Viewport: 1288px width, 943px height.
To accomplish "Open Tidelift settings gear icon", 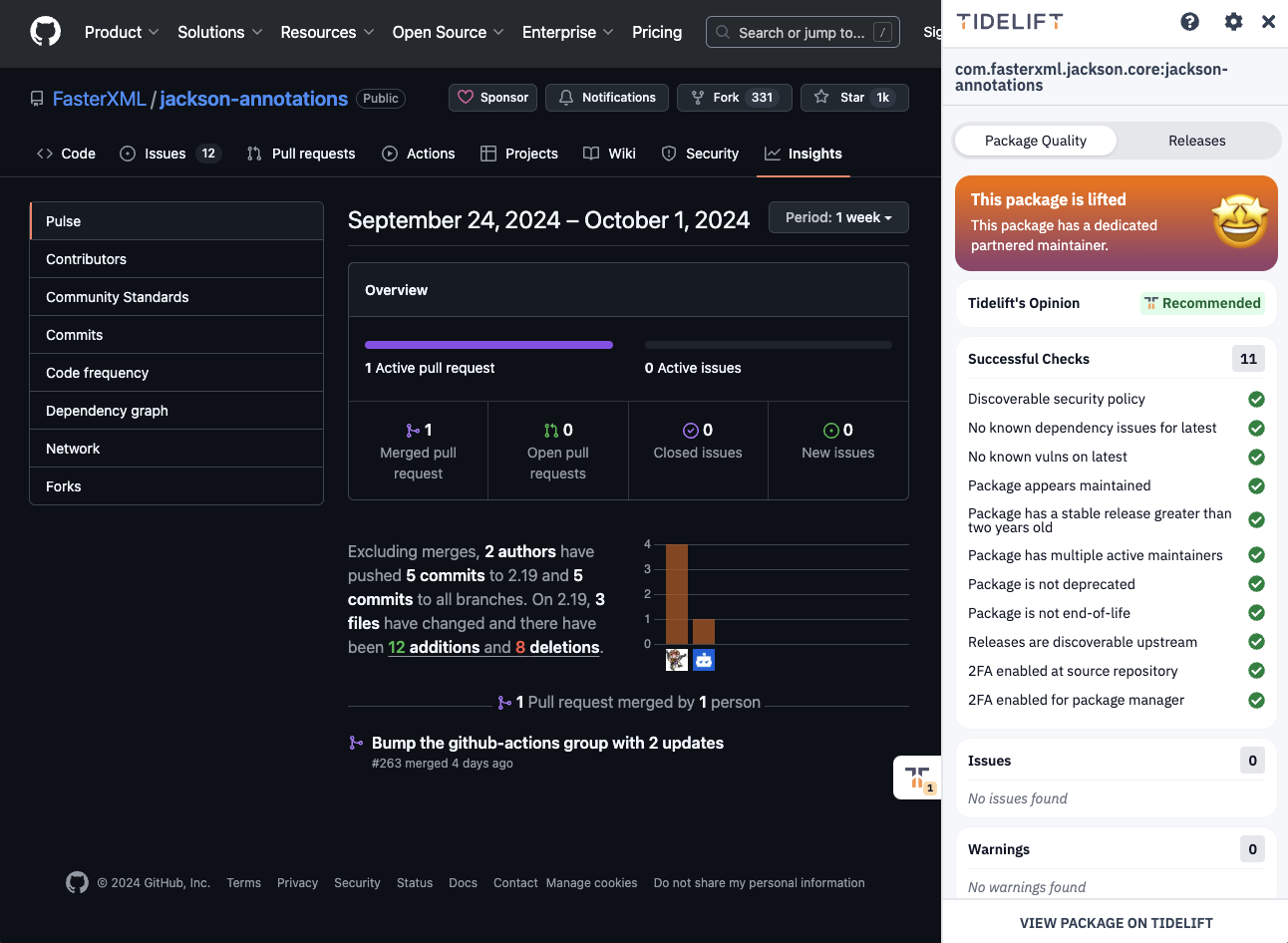I will [x=1233, y=22].
